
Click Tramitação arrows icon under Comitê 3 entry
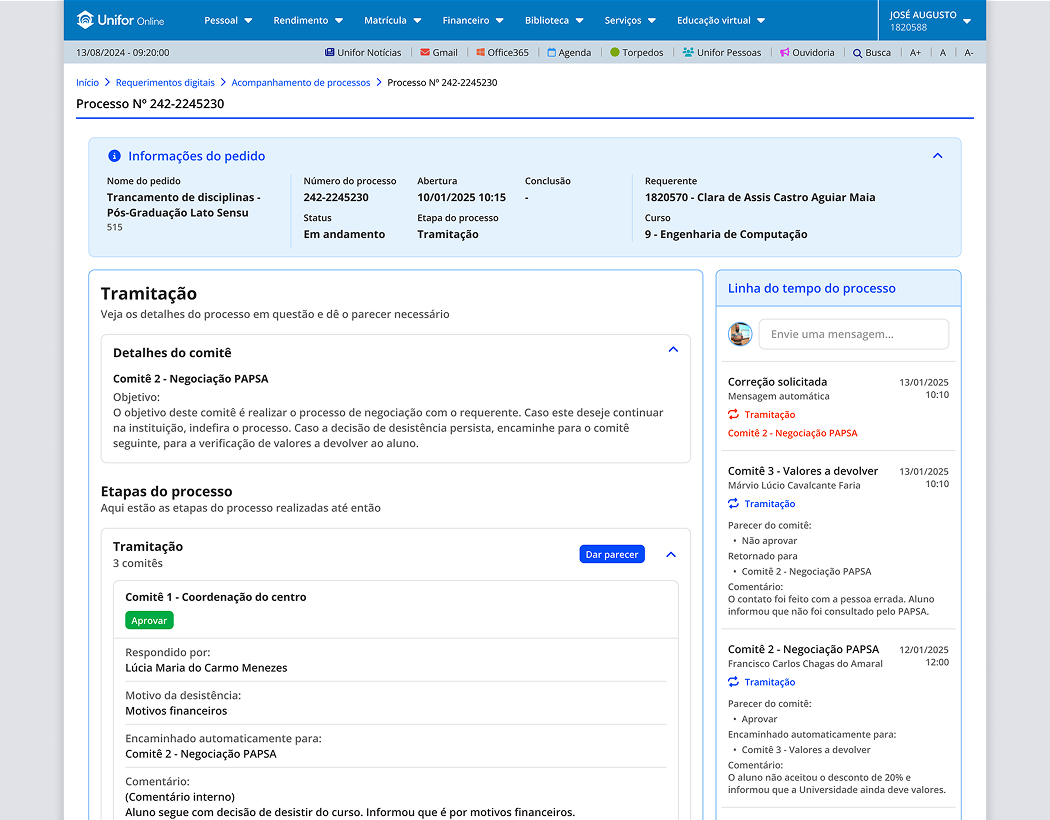(733, 503)
